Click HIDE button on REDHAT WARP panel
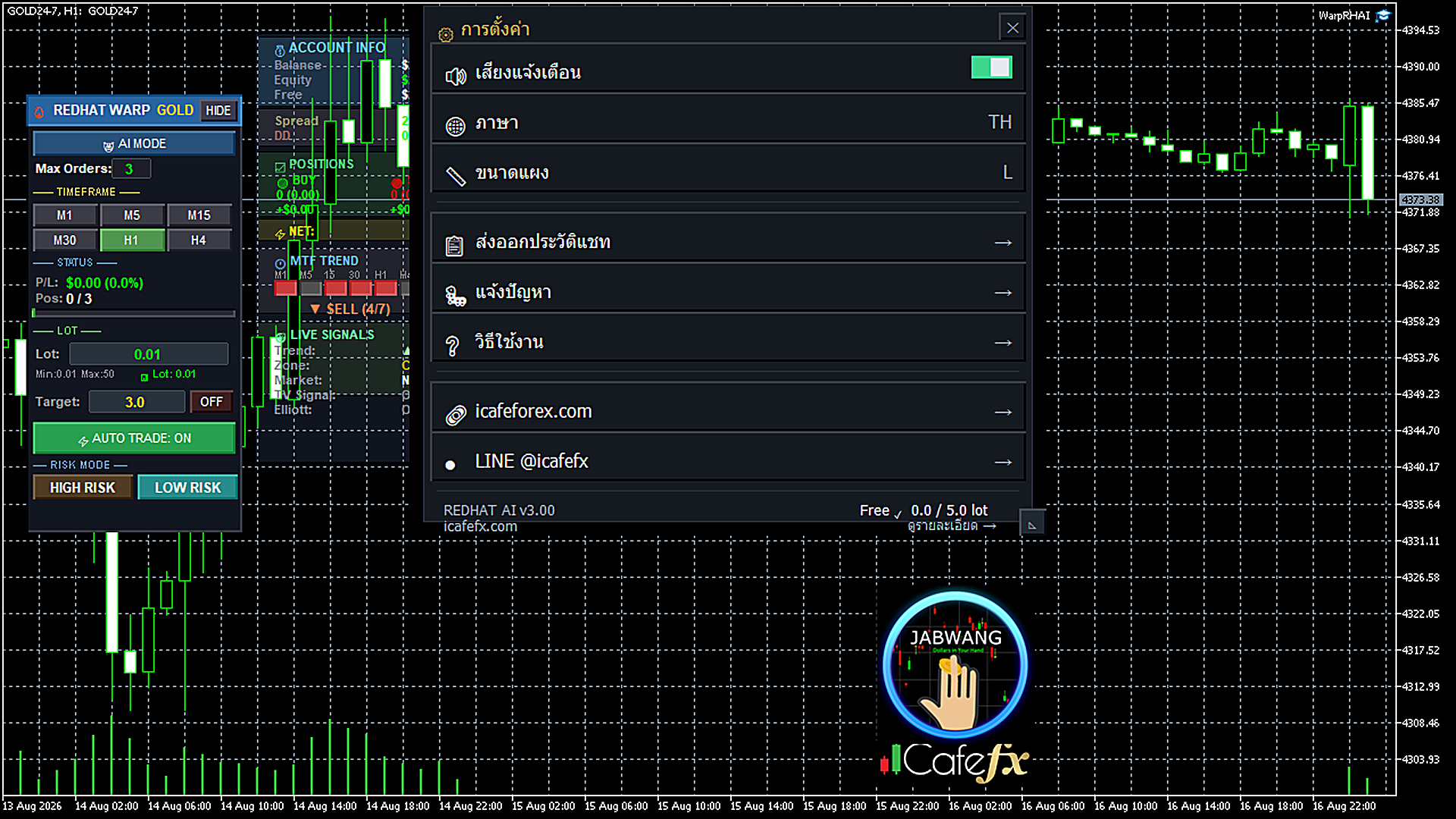 218,111
